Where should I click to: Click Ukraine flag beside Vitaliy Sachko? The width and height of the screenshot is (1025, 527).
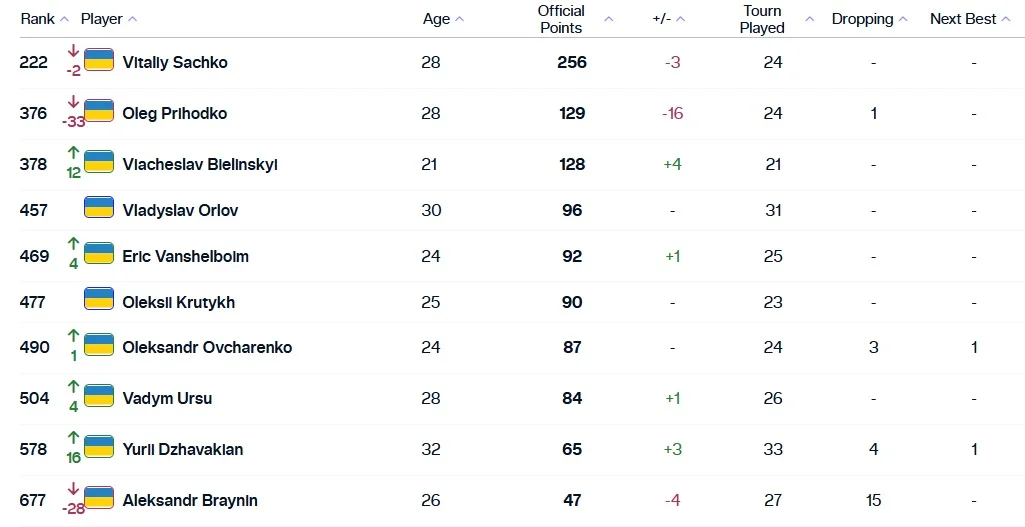(99, 60)
